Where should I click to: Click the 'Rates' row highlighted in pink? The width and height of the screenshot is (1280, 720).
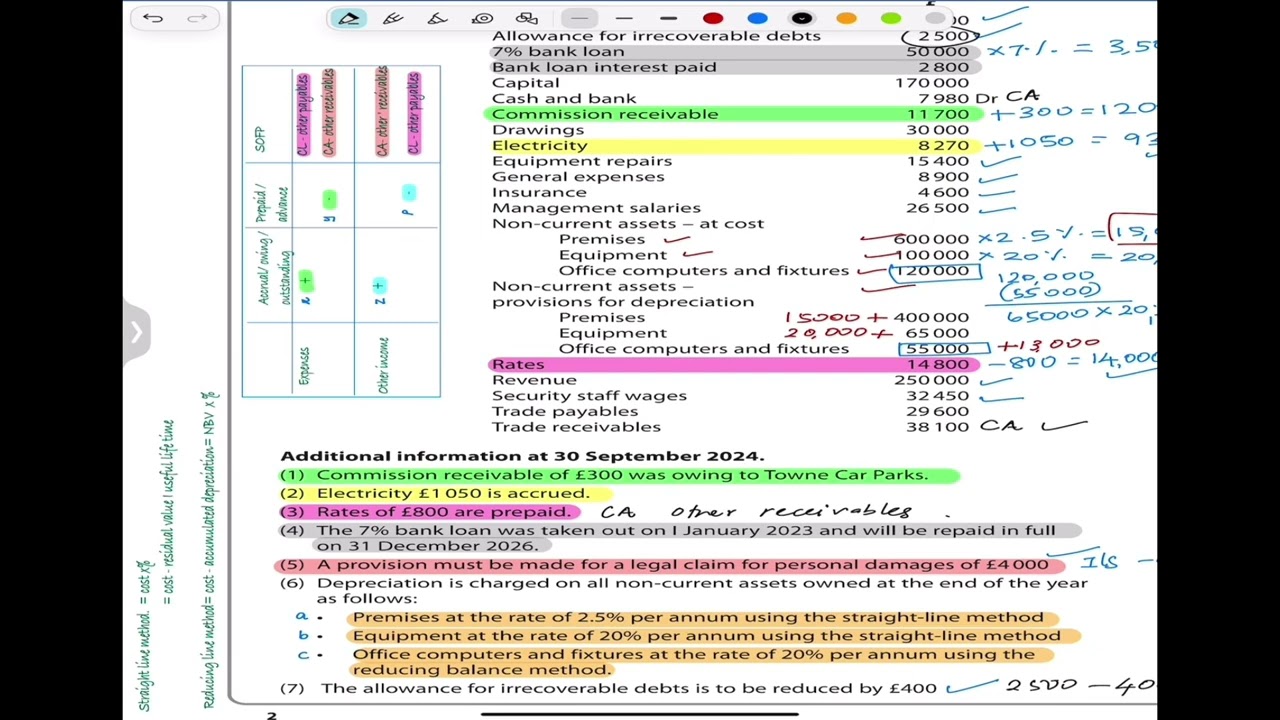pos(734,364)
